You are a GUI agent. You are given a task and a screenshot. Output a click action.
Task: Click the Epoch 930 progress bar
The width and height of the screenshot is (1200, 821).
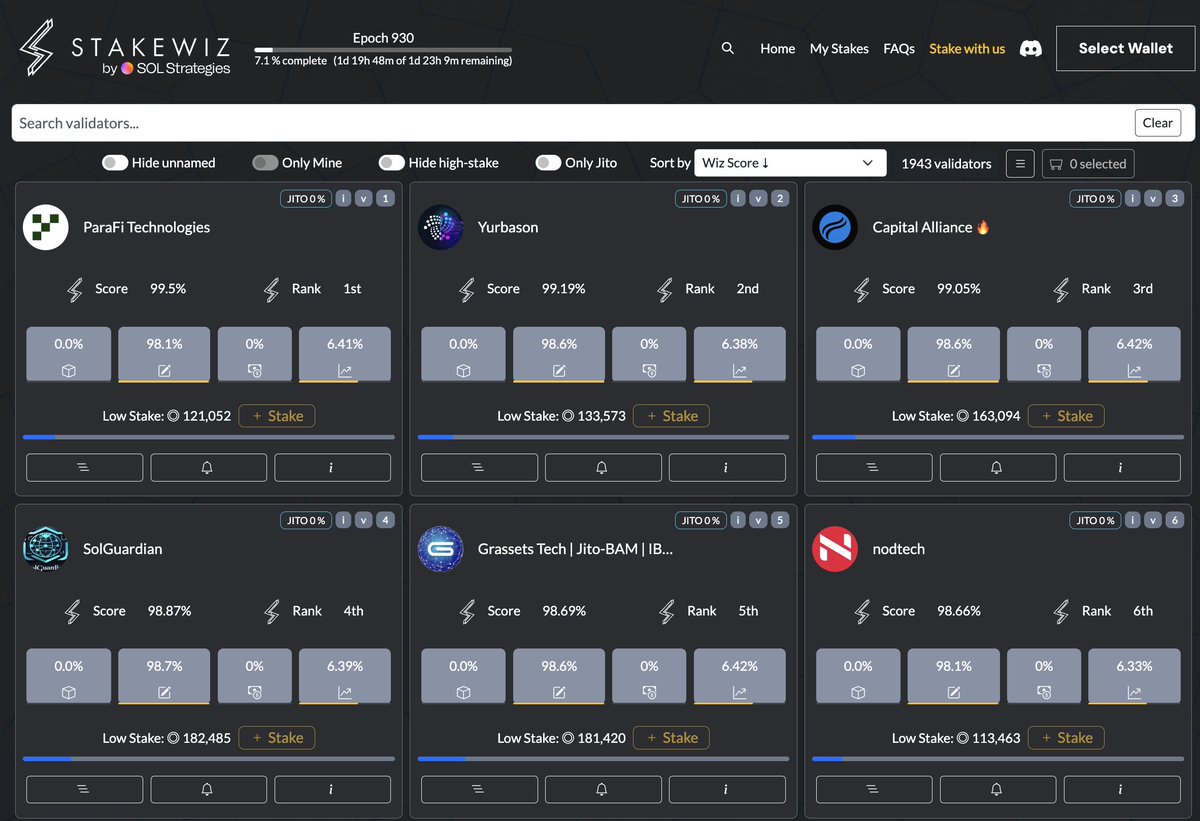[383, 50]
